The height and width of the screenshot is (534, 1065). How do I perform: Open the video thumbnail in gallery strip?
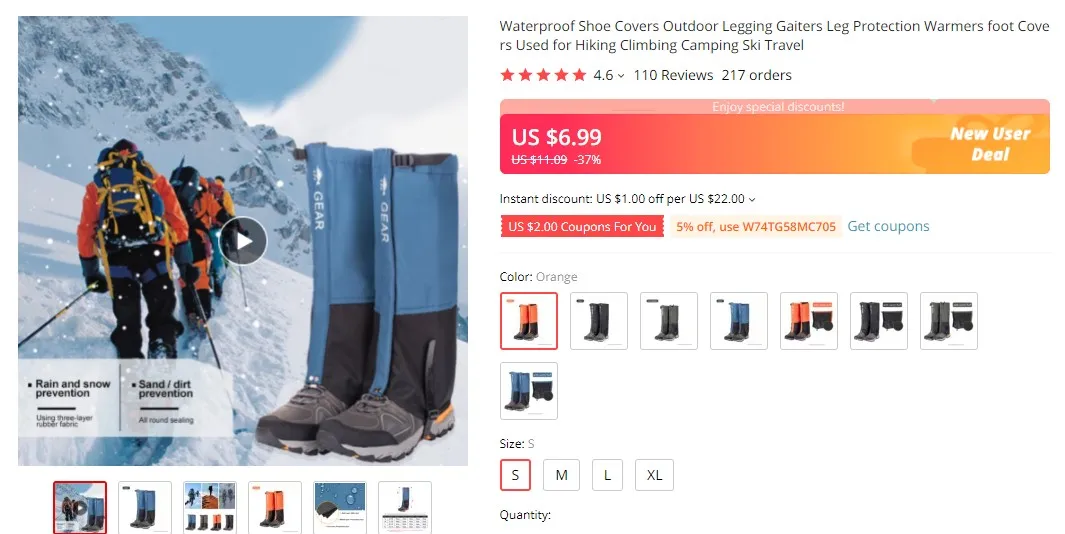pos(80,508)
